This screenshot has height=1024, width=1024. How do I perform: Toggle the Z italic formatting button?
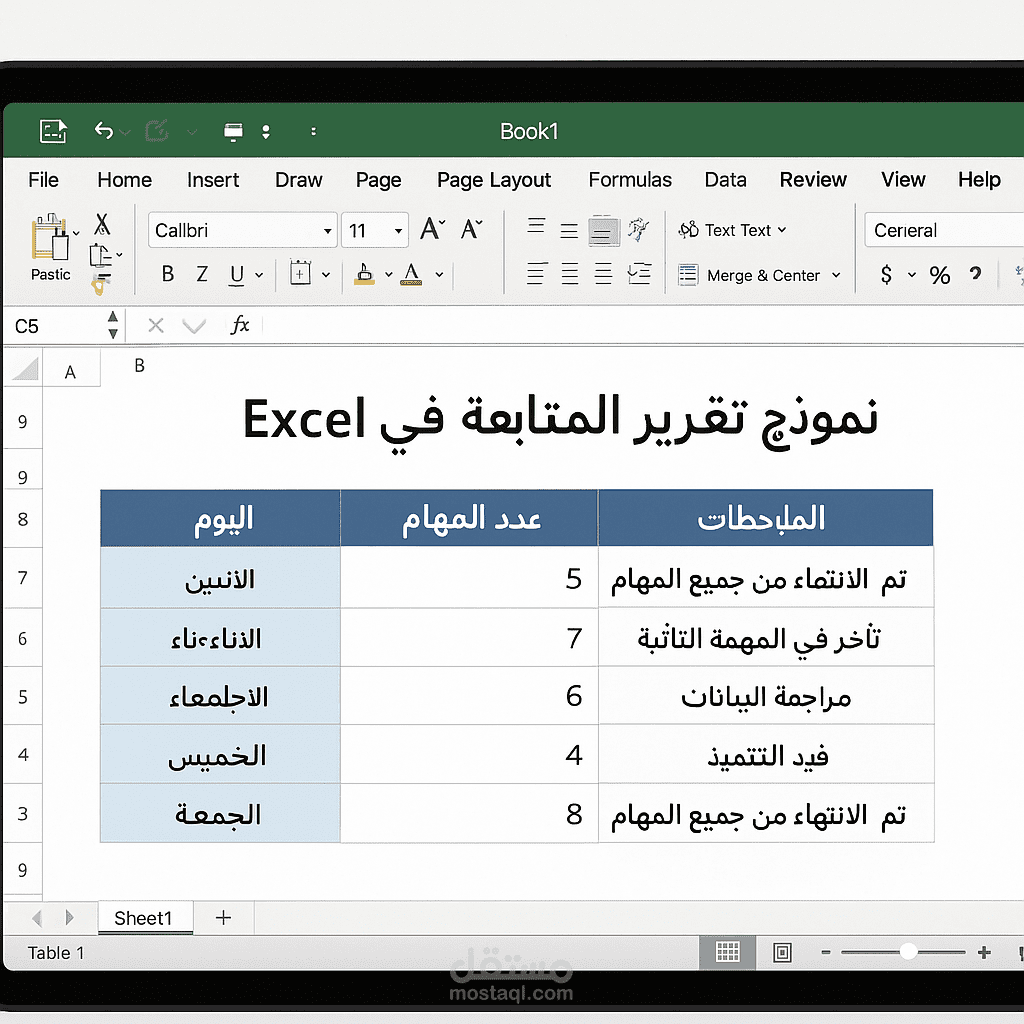[202, 274]
